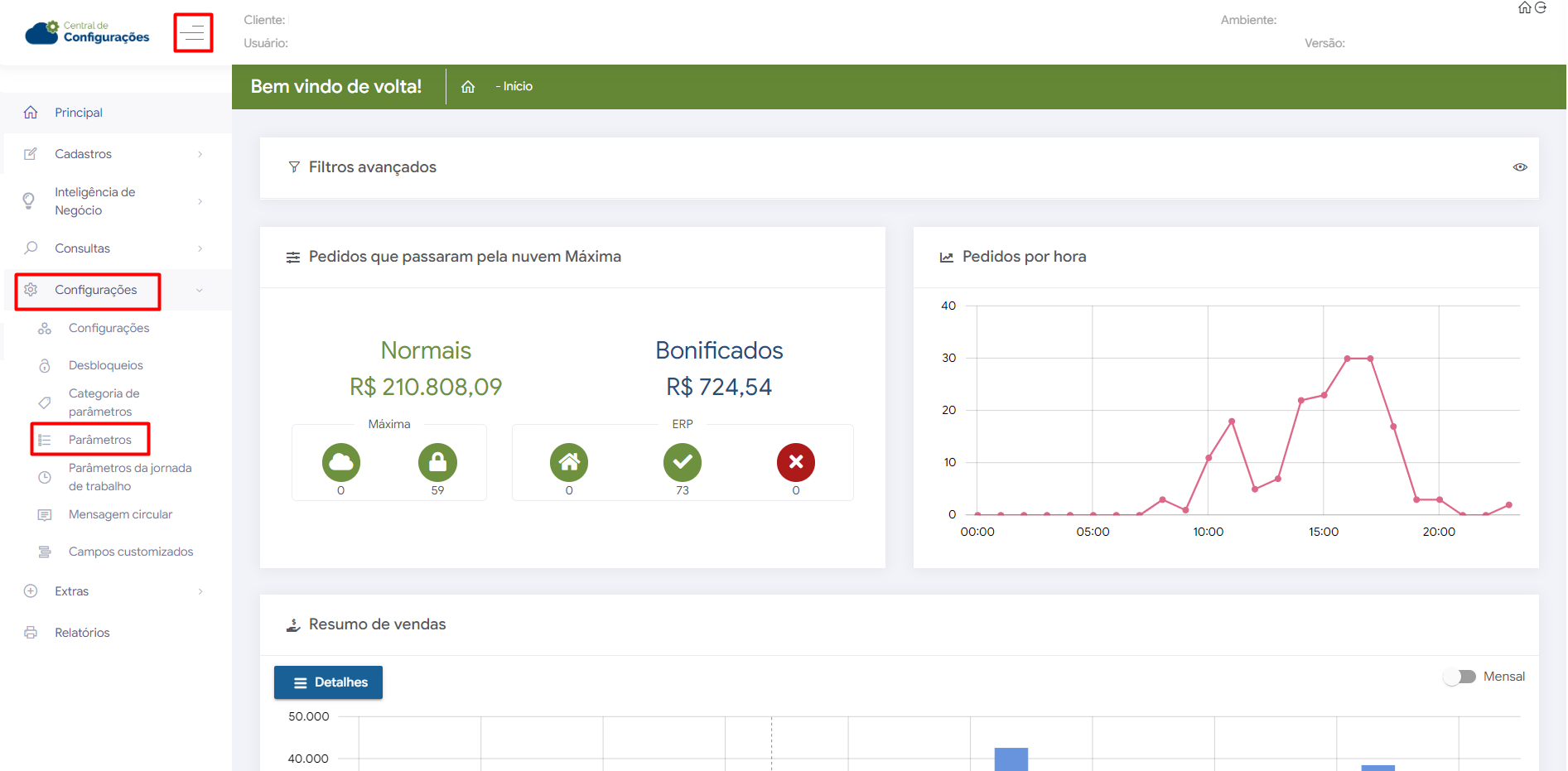This screenshot has width=1568, height=771.
Task: Click the hamburger menu icon
Action: pyautogui.click(x=193, y=33)
